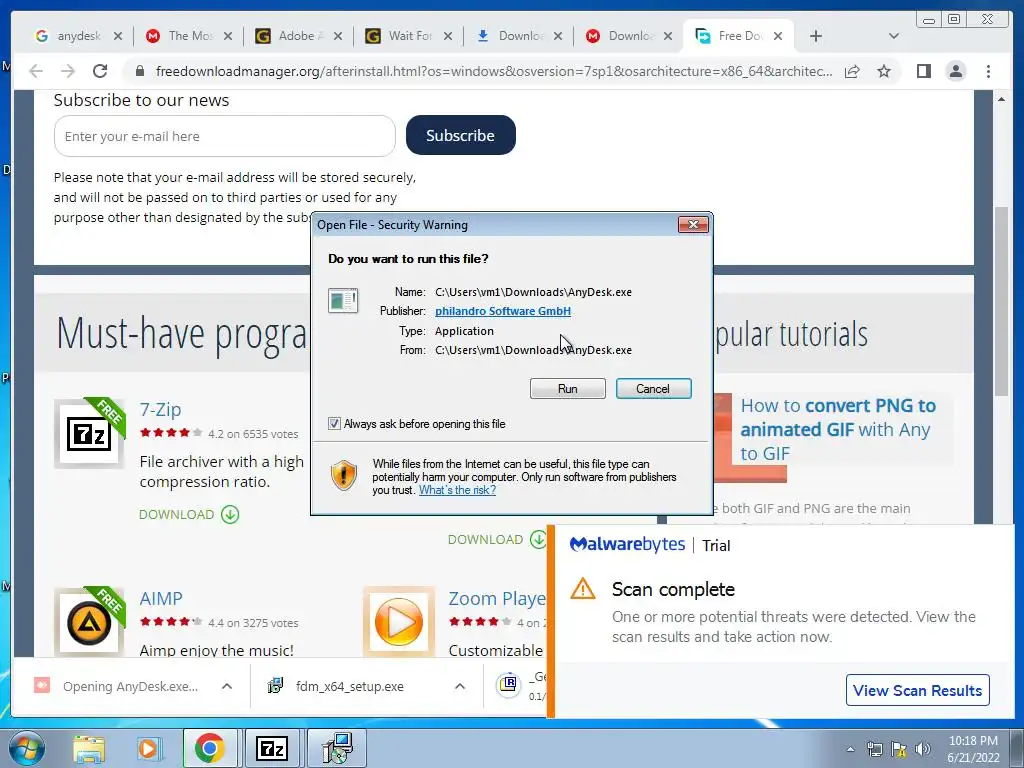The height and width of the screenshot is (768, 1024).
Task: Click Run in the Security Warning dialog
Action: (568, 389)
